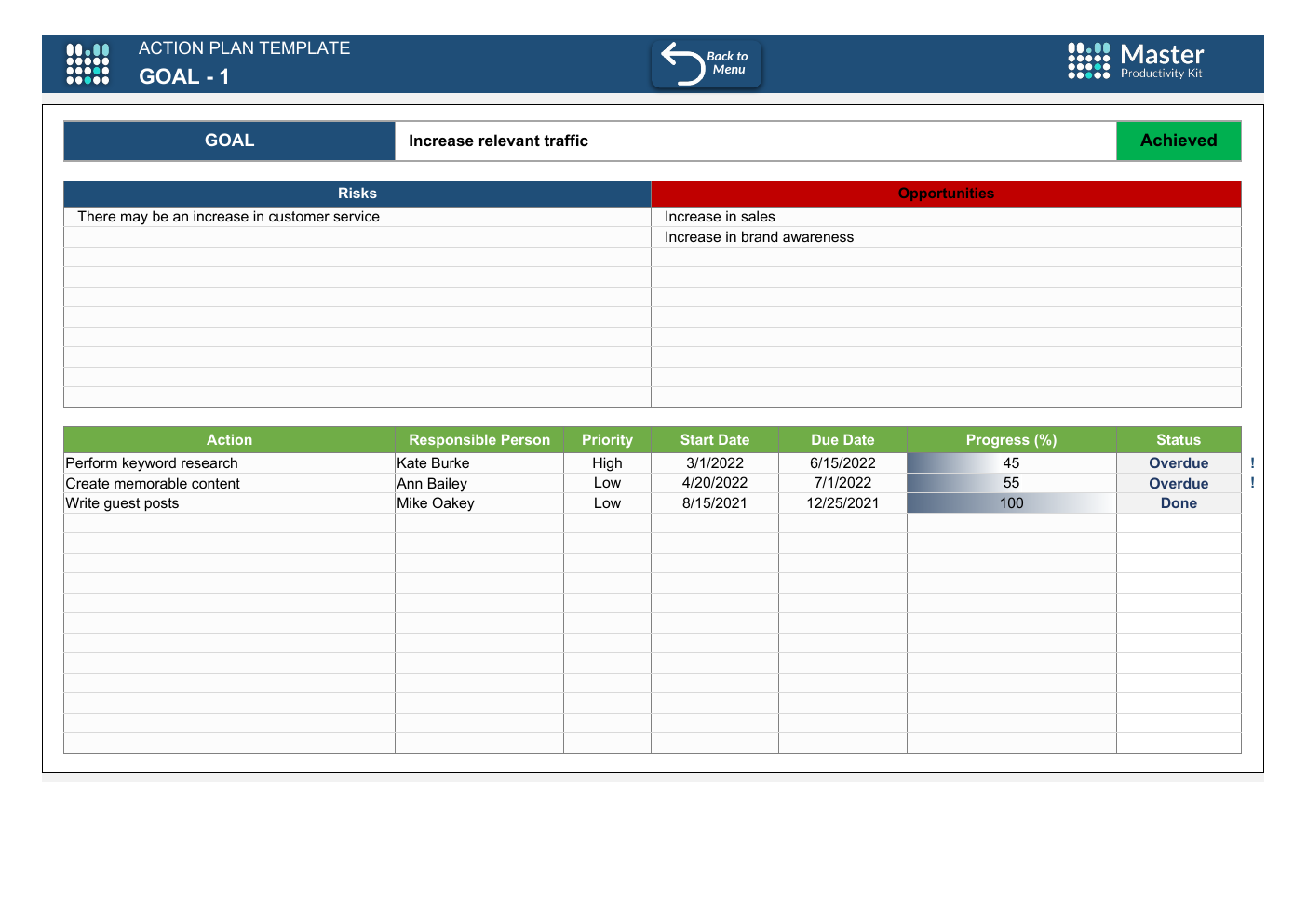Select the risk about customer service increase
1307x924 pixels.
pyautogui.click(x=357, y=217)
